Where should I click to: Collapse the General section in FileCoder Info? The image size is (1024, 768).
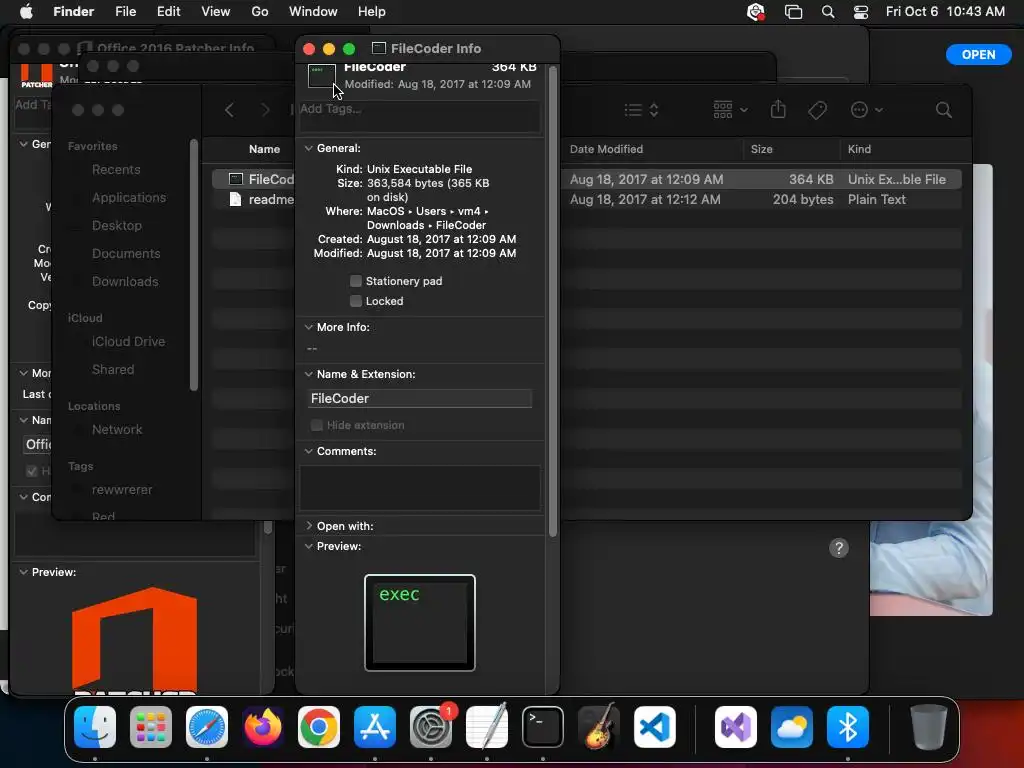308,148
